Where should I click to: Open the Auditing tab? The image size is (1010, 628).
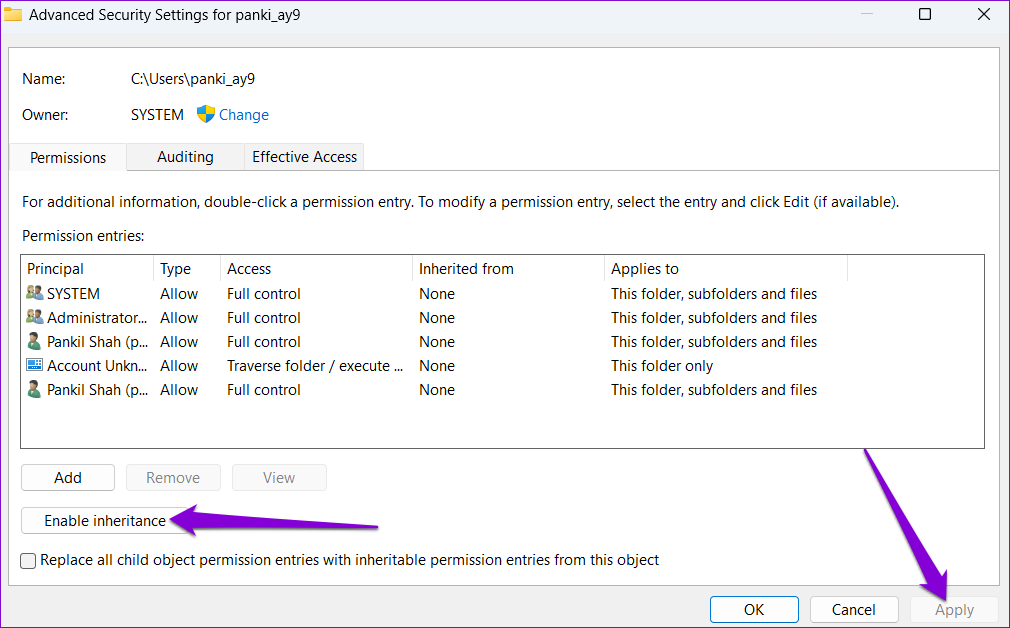pos(186,157)
